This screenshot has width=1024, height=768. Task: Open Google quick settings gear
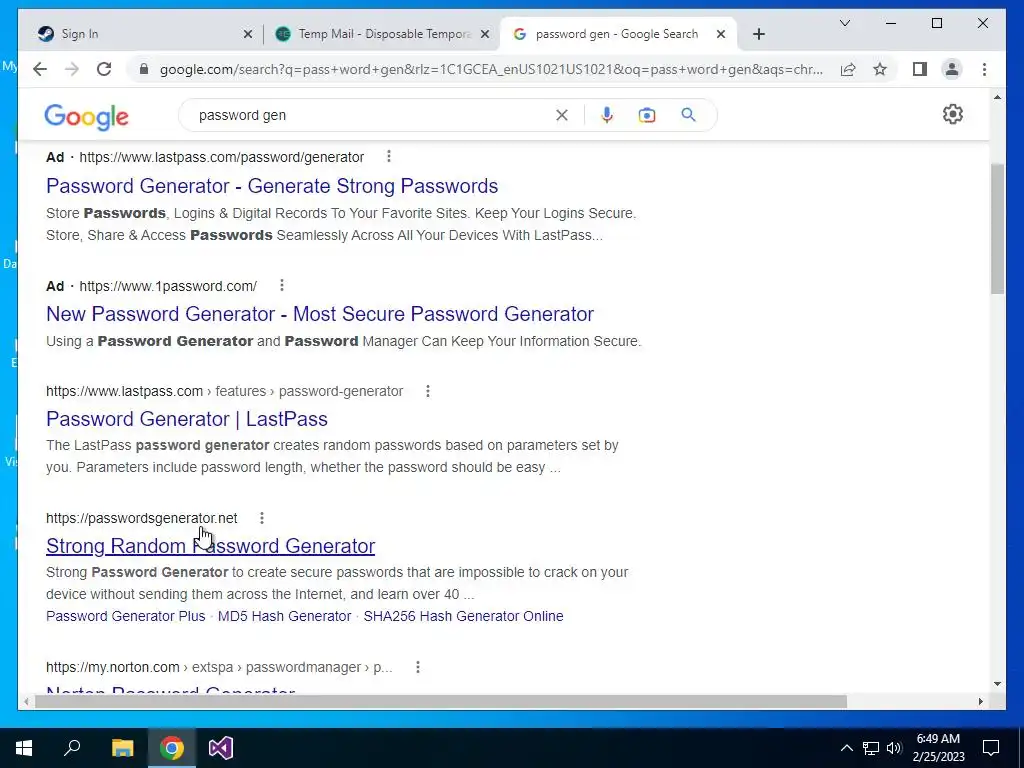[x=953, y=114]
